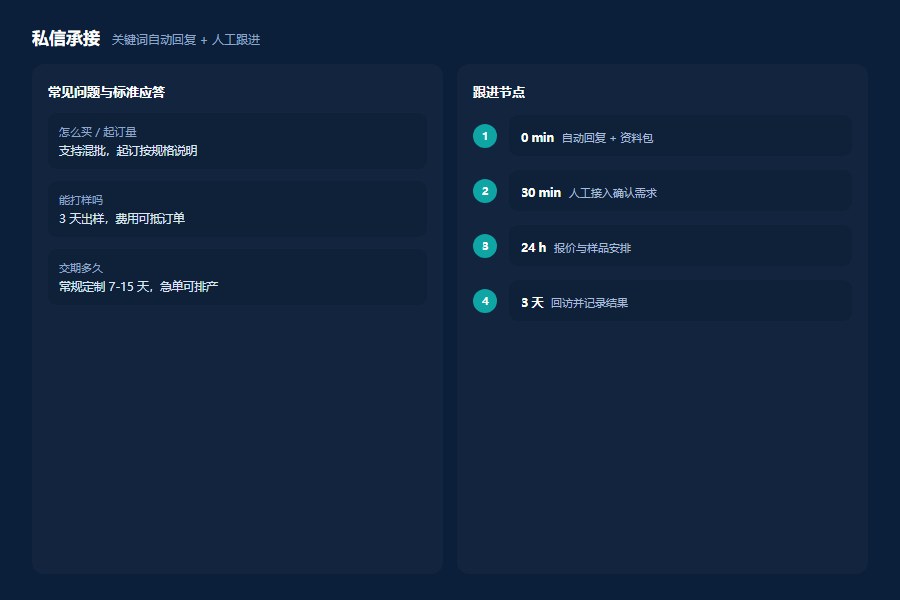Click the question 能打样吗
This screenshot has width=900, height=600.
[x=81, y=200]
